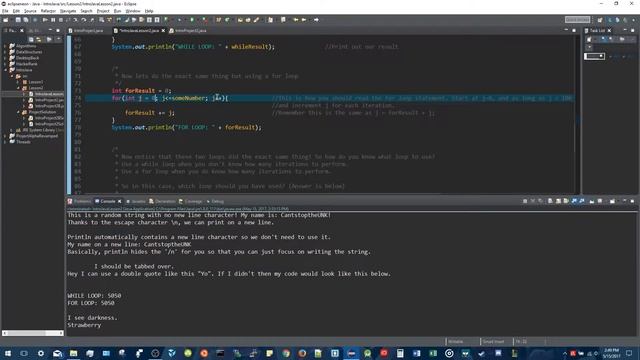Screen dimensions: 640x360
Task: Close the Package Explorer view tab
Action: pyautogui.click(x=22, y=31)
